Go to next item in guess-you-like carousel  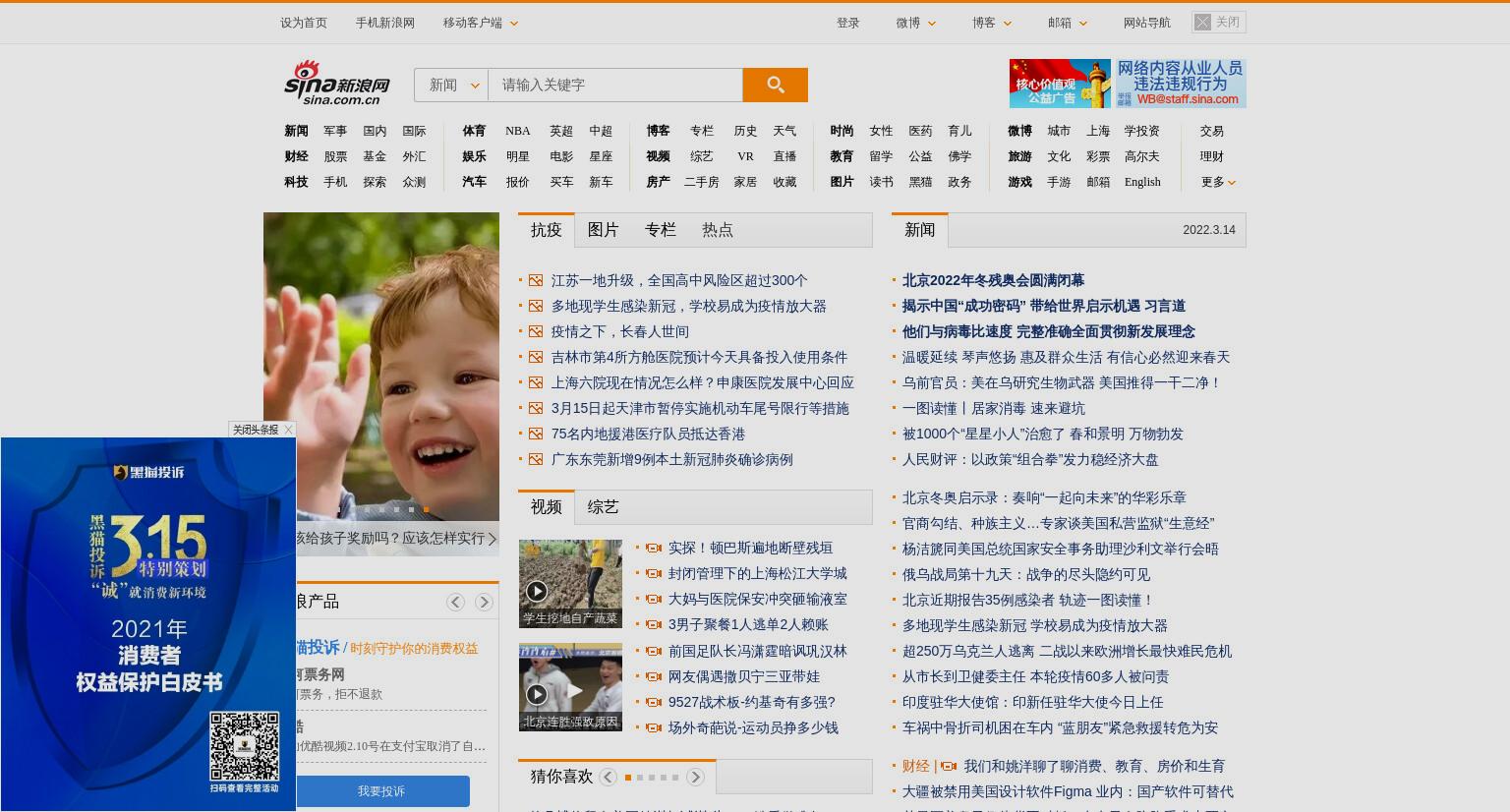(695, 778)
